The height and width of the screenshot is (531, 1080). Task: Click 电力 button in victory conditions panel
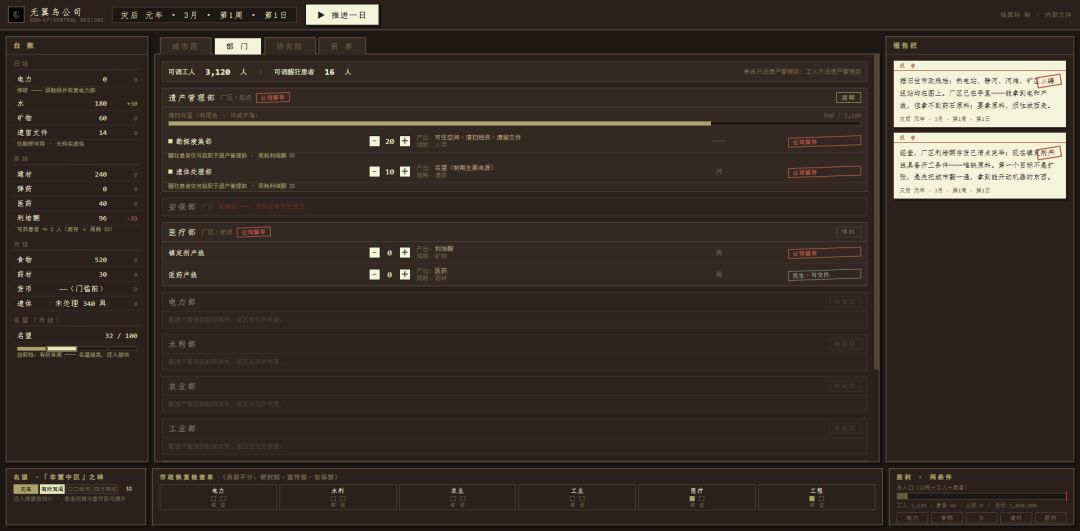[x=912, y=517]
